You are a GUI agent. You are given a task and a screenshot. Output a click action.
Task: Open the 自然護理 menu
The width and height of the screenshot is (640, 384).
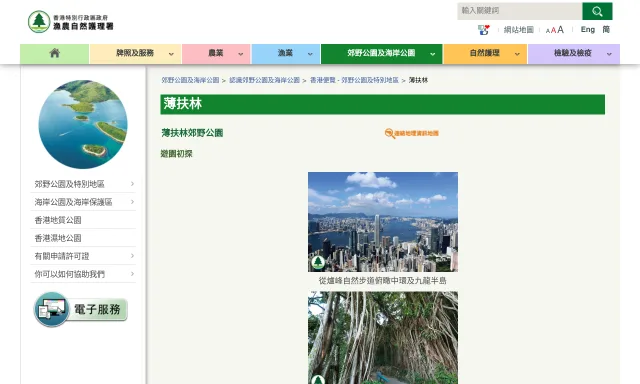[x=485, y=54]
